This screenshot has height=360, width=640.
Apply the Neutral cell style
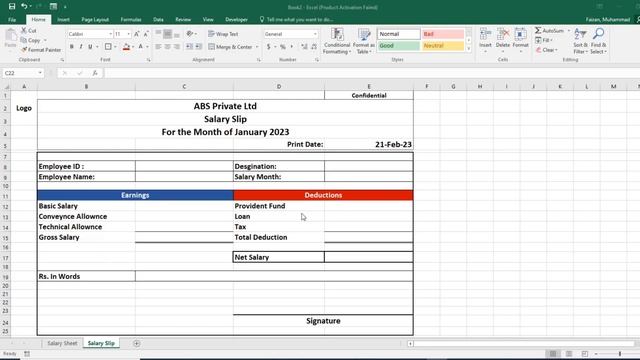coord(443,46)
